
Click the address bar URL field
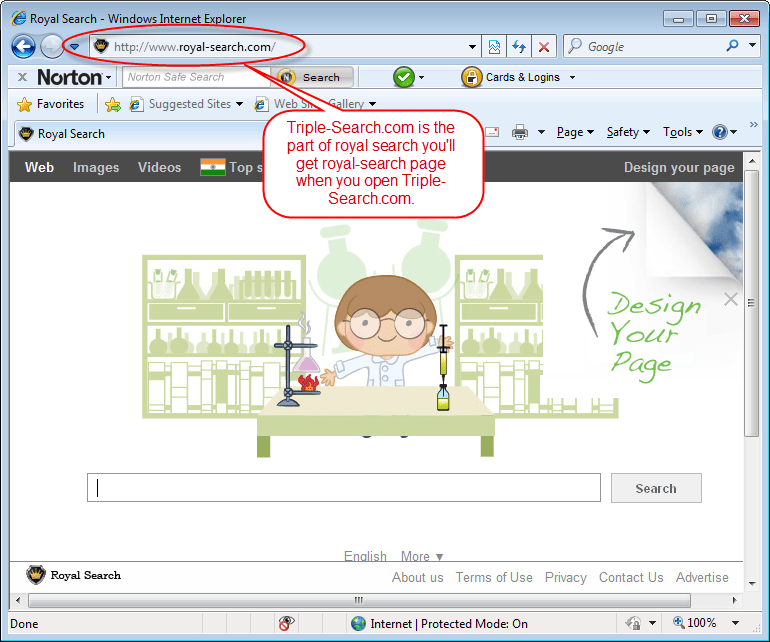(285, 47)
